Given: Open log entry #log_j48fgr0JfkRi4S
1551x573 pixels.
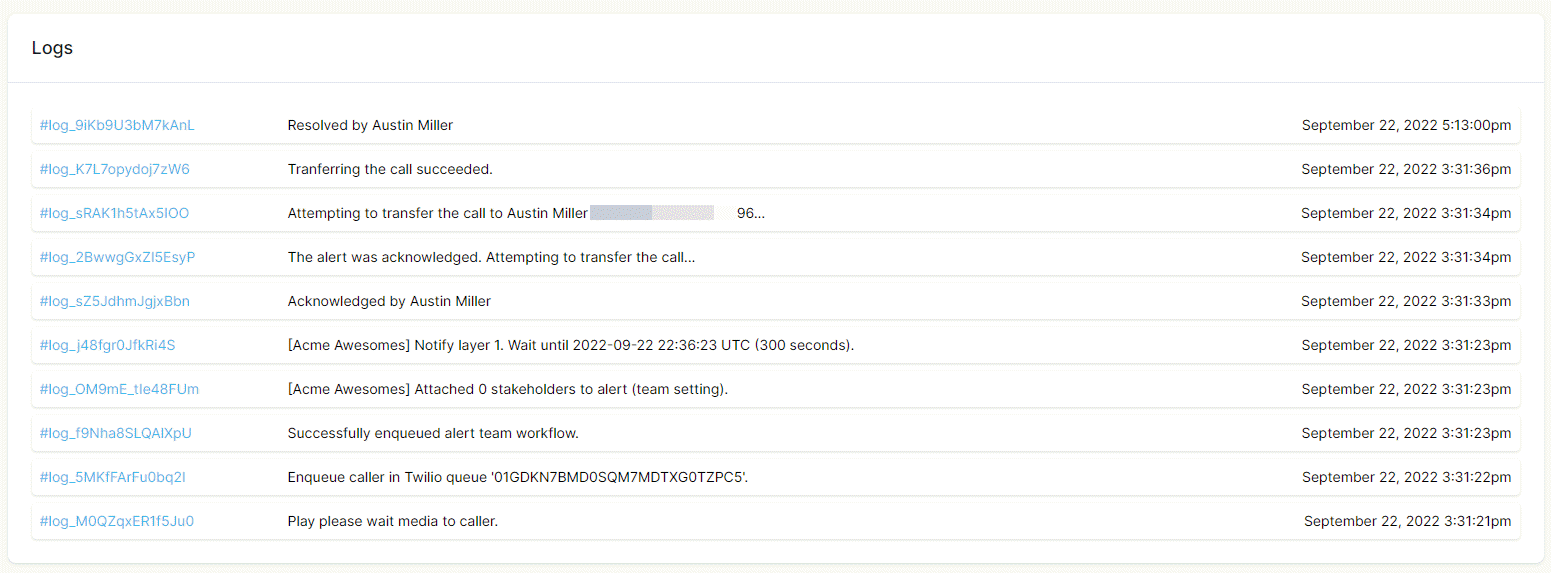Looking at the screenshot, I should point(107,345).
